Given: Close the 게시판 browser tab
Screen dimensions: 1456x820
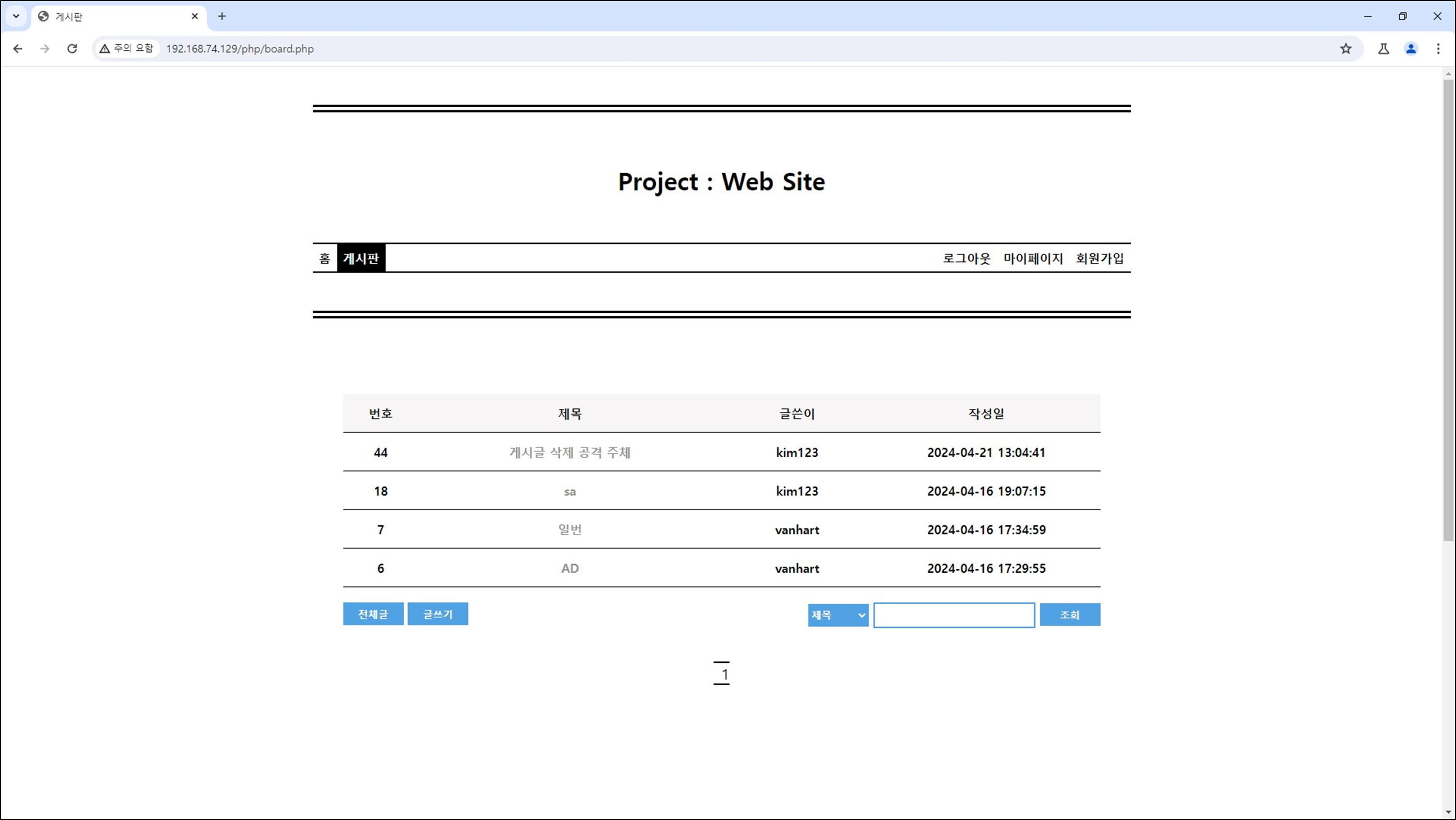Looking at the screenshot, I should [x=194, y=16].
